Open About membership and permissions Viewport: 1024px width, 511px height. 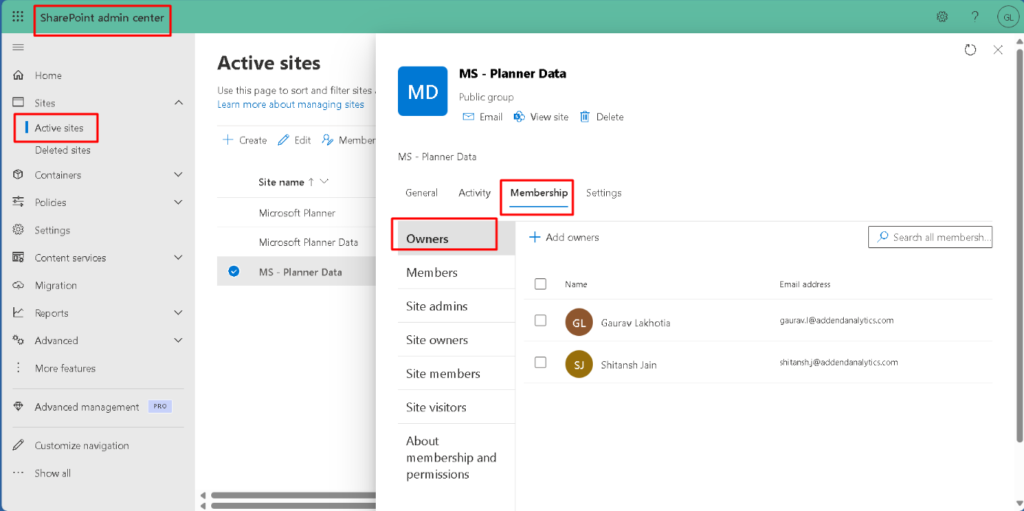[456, 457]
